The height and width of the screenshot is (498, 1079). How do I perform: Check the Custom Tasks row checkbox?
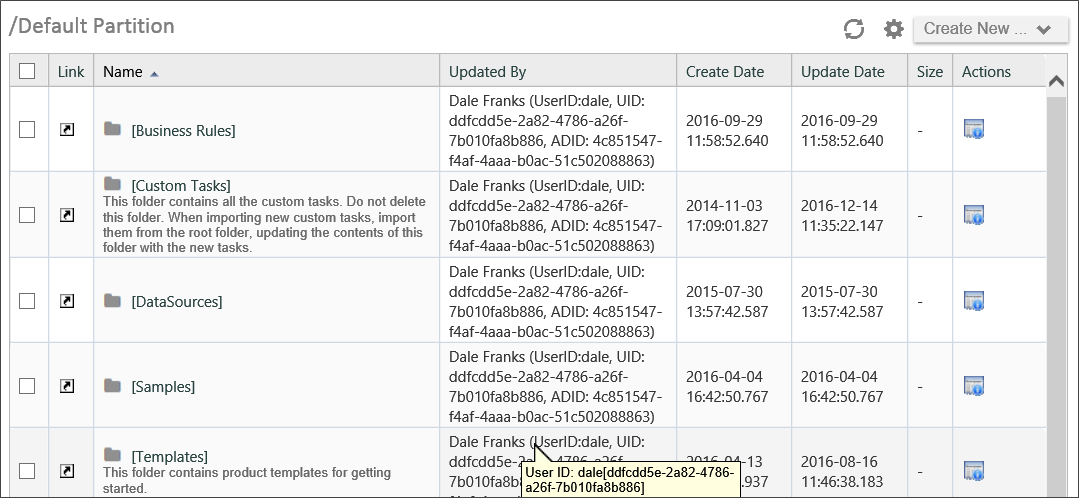click(x=27, y=215)
